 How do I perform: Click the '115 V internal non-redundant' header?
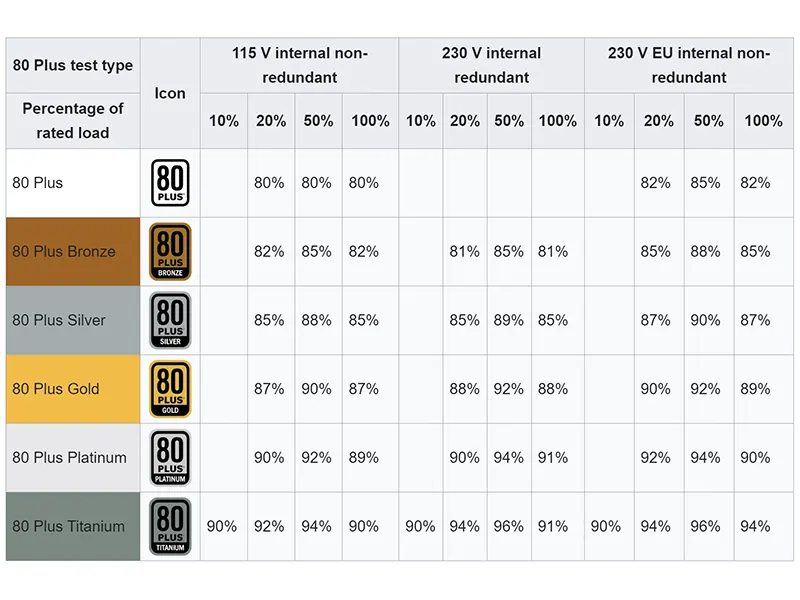coord(299,65)
